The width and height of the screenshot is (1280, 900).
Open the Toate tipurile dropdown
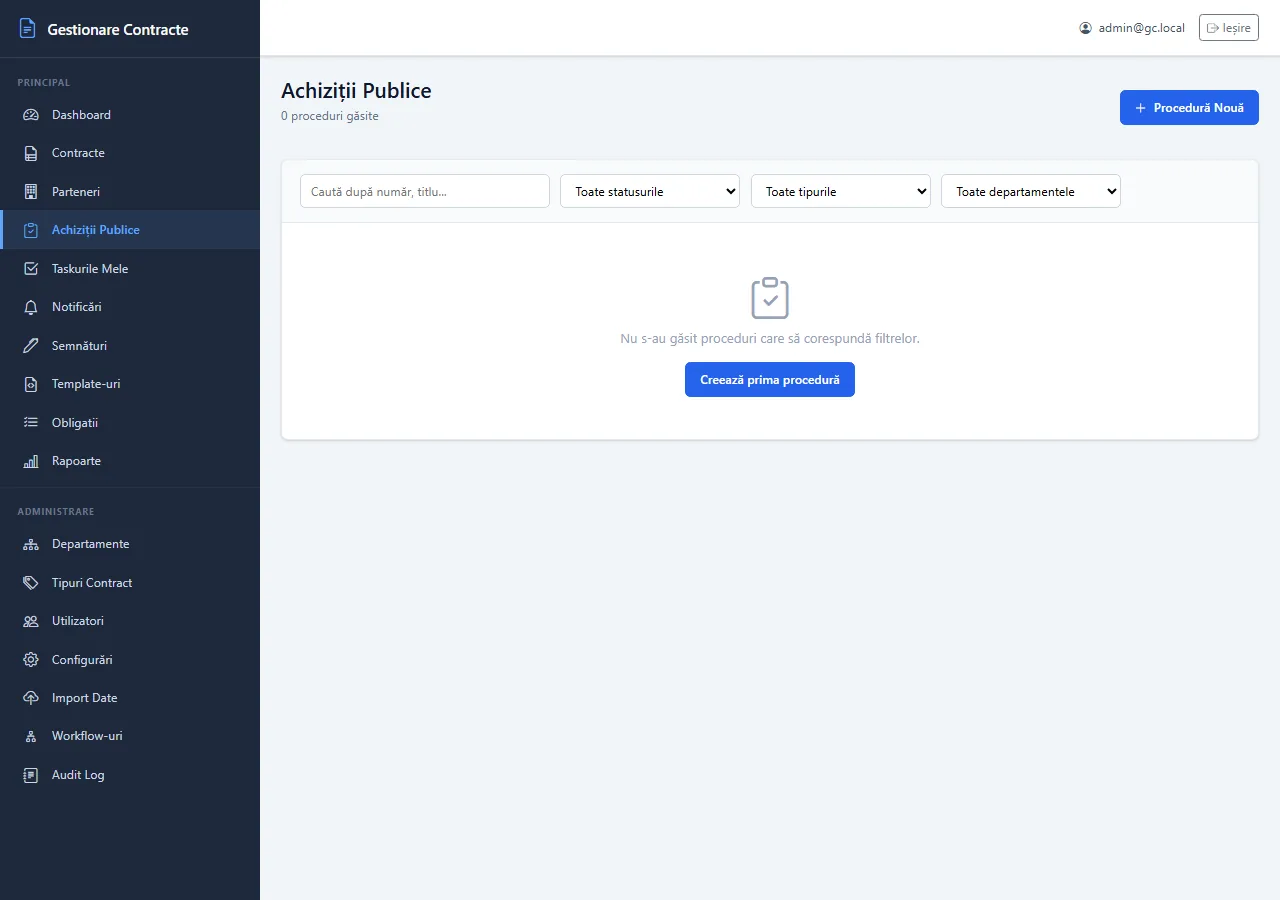coord(841,191)
